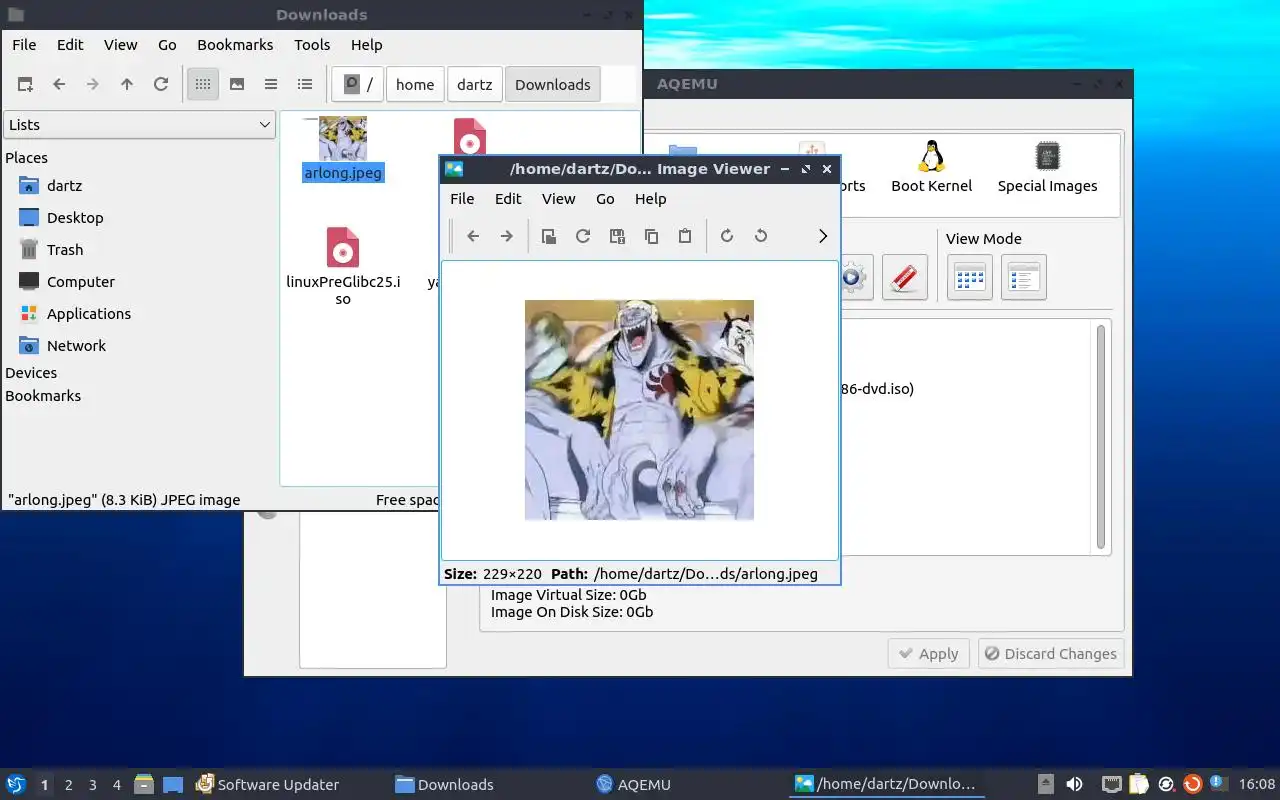1280x800 pixels.
Task: Click the root path button in file manager
Action: click(x=358, y=84)
